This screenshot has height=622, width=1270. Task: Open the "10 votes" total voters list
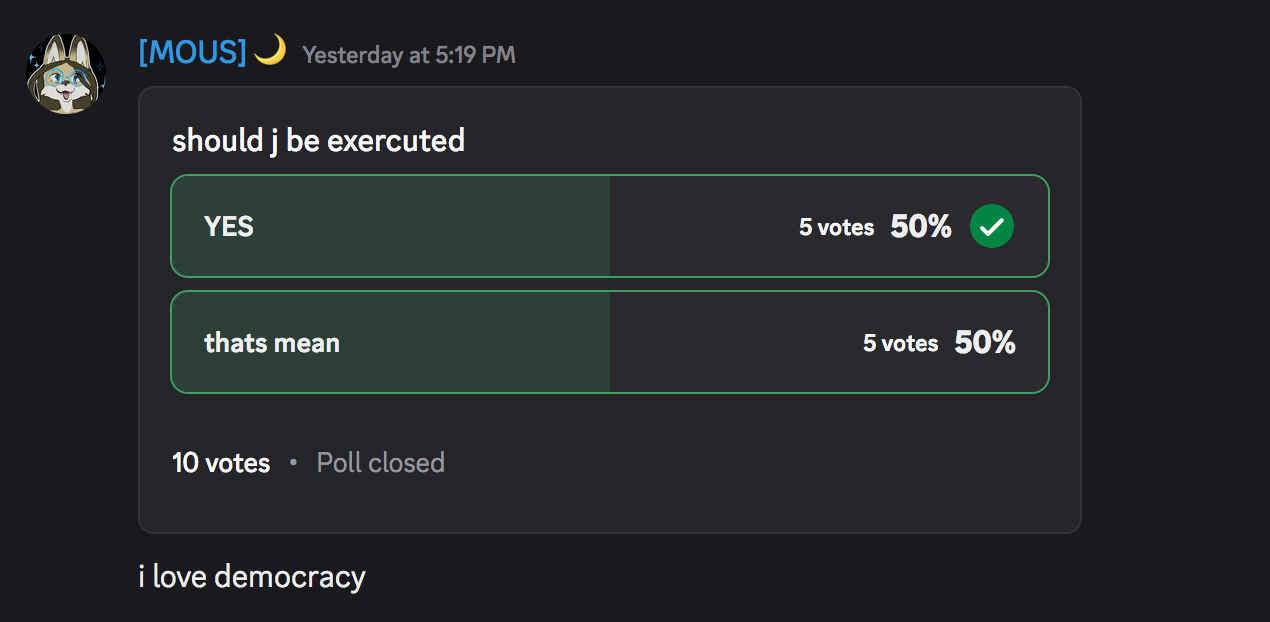221,463
